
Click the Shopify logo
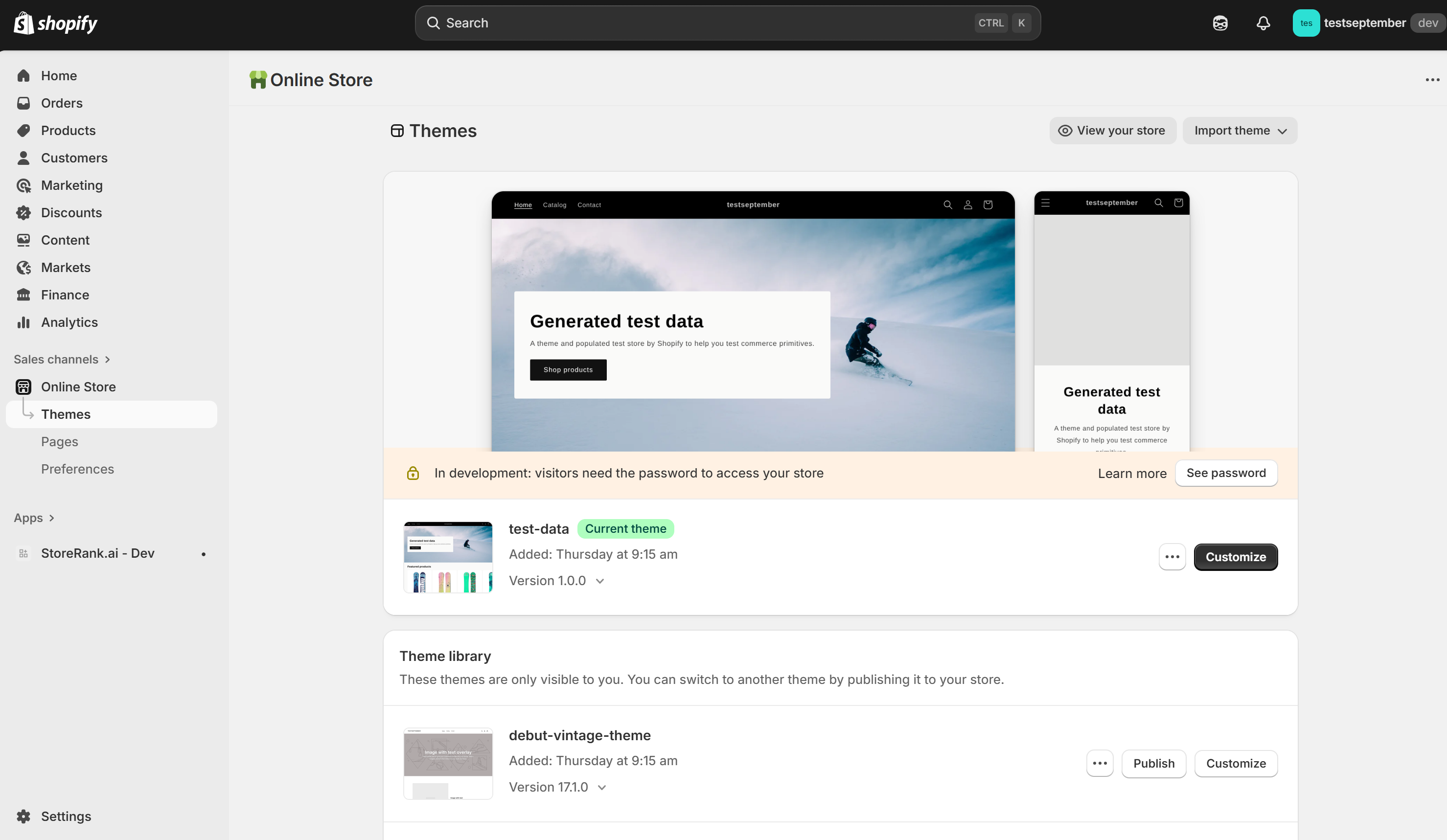click(x=56, y=23)
